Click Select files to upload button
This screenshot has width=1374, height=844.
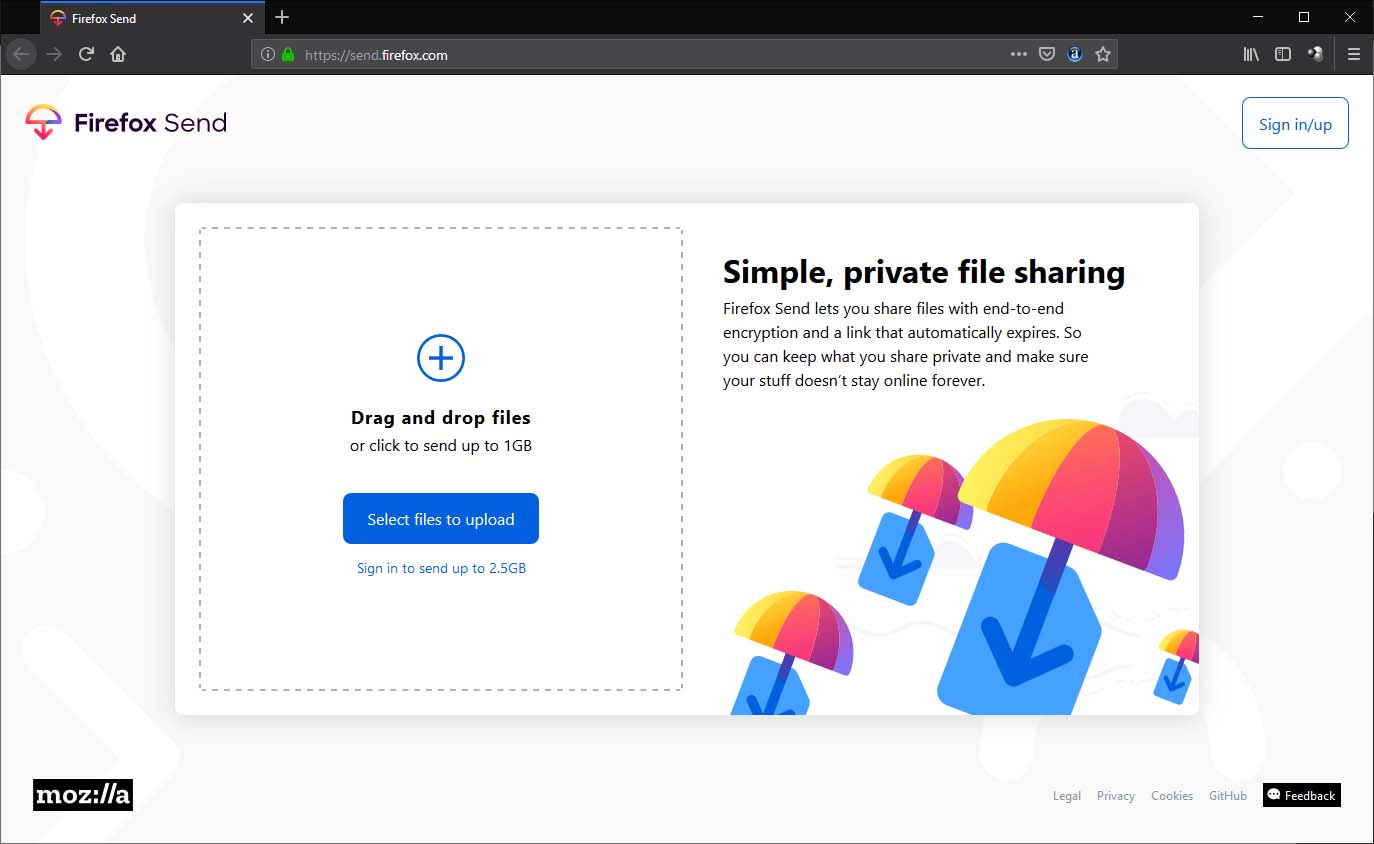point(441,519)
